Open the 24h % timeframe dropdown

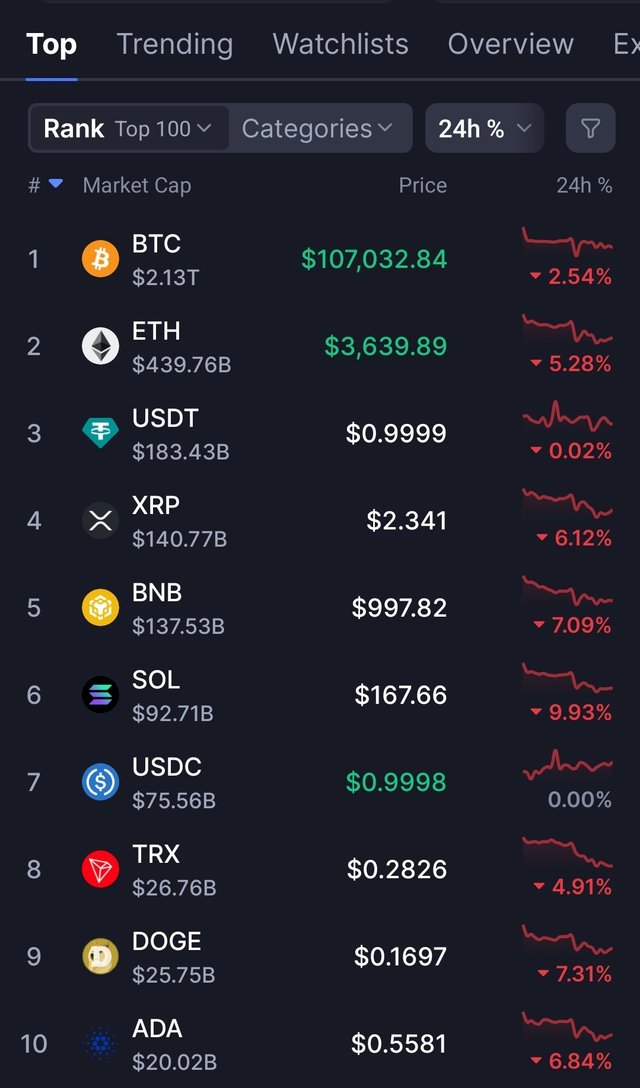(x=485, y=129)
